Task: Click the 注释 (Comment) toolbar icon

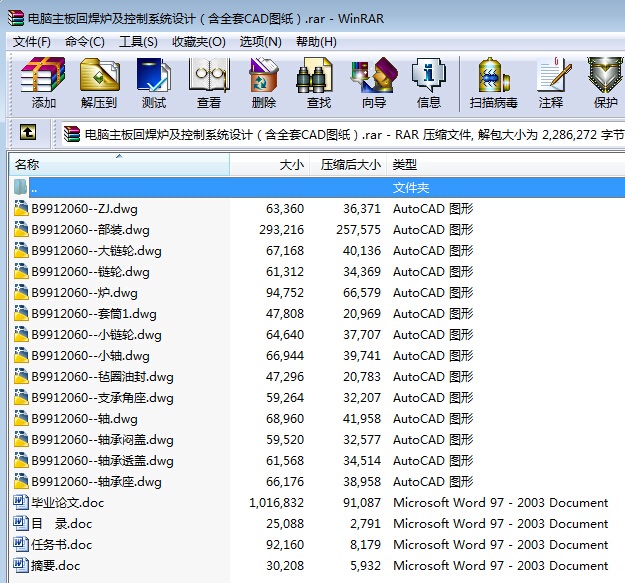Action: [553, 75]
